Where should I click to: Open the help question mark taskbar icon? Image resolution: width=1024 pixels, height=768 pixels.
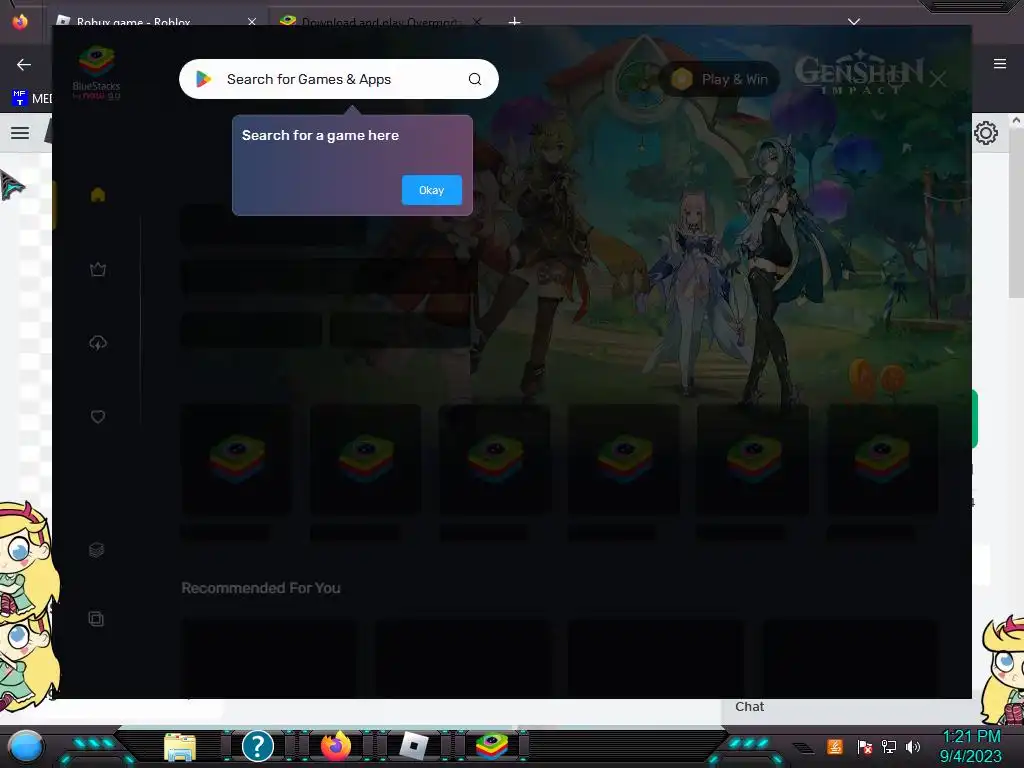[x=258, y=746]
